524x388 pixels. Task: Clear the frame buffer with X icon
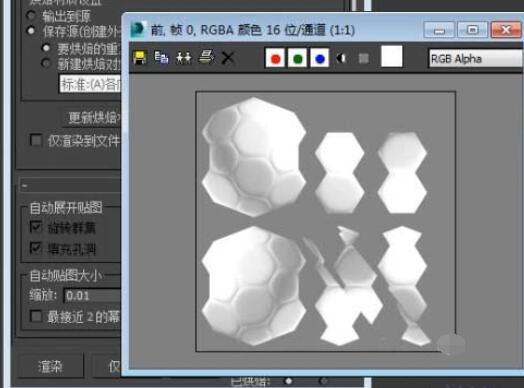228,58
